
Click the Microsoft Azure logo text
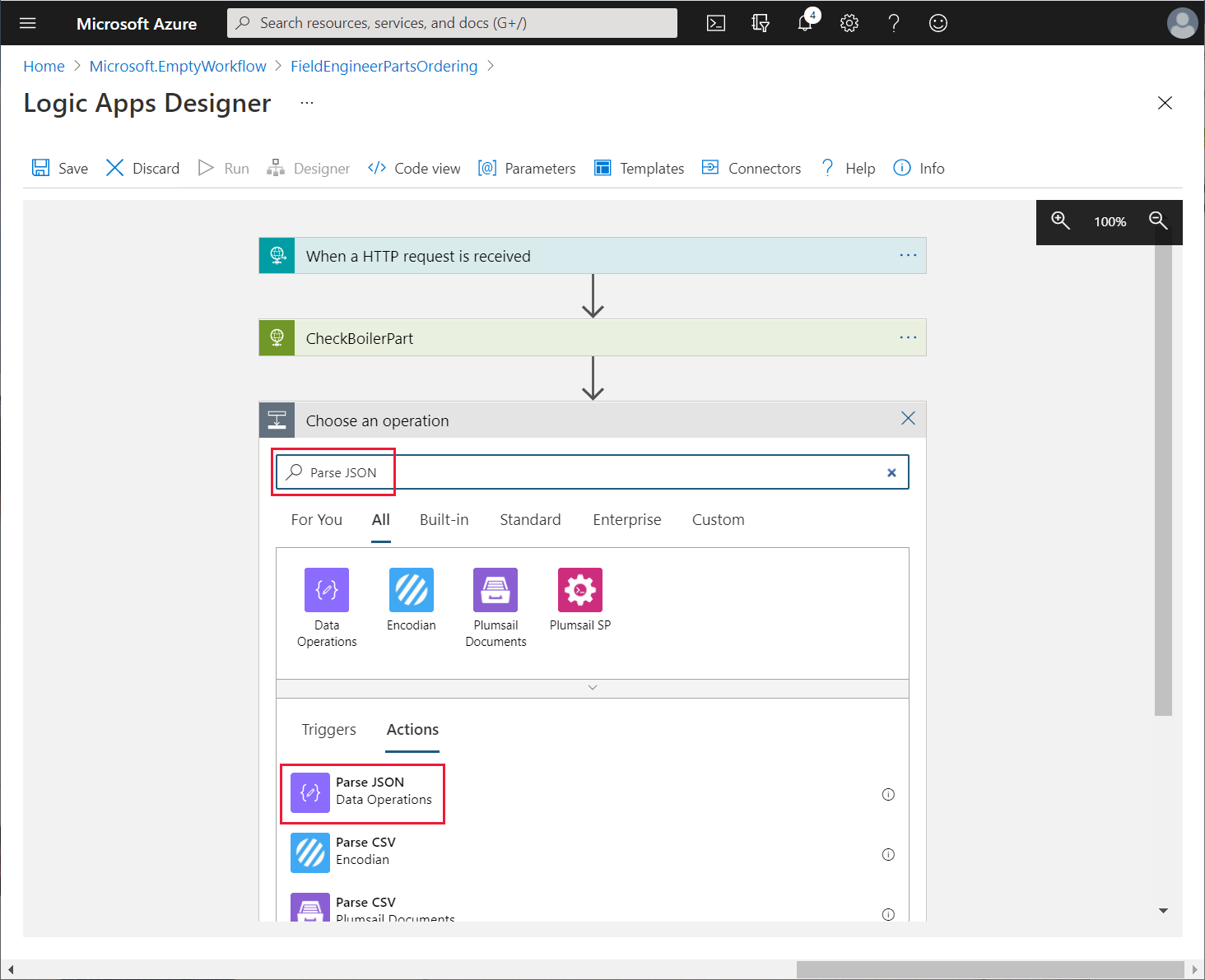(137, 24)
